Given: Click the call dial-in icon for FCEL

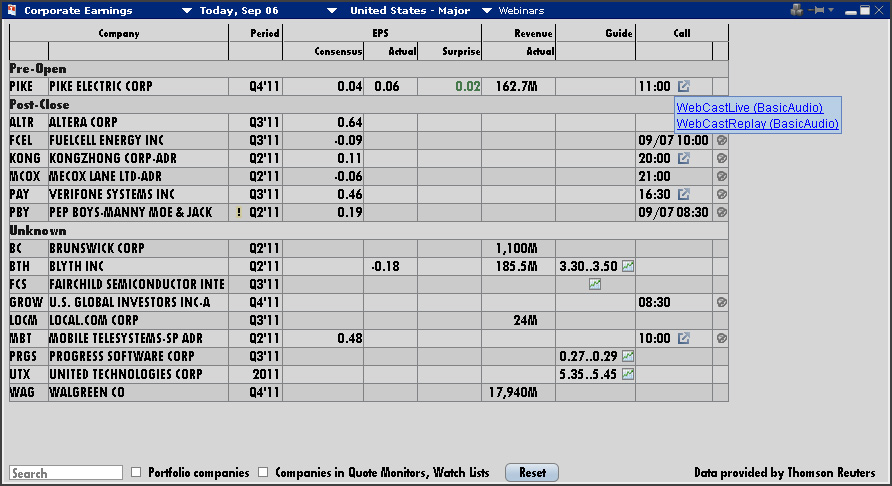Looking at the screenshot, I should tap(721, 141).
